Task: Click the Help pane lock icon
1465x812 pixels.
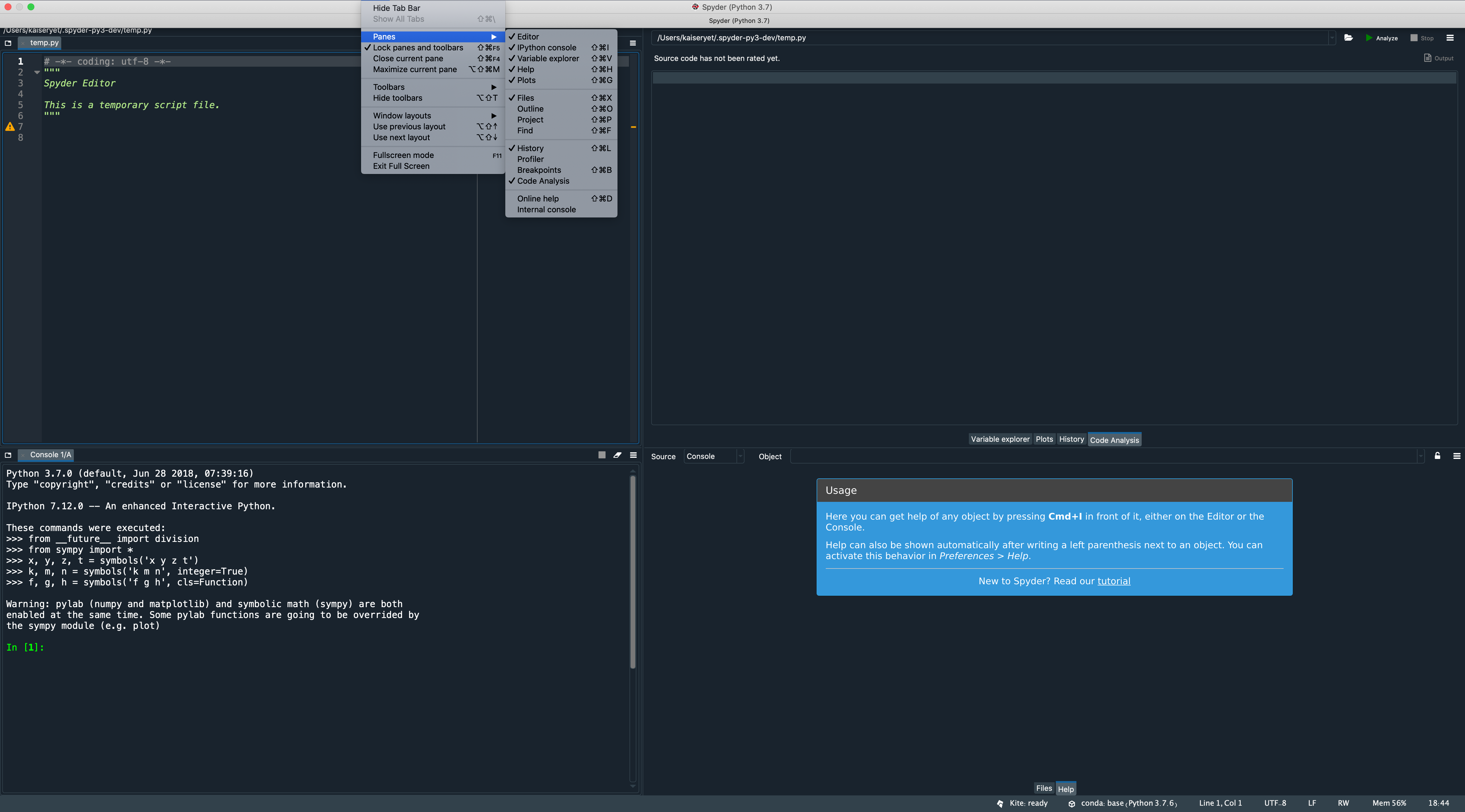Action: click(1437, 456)
